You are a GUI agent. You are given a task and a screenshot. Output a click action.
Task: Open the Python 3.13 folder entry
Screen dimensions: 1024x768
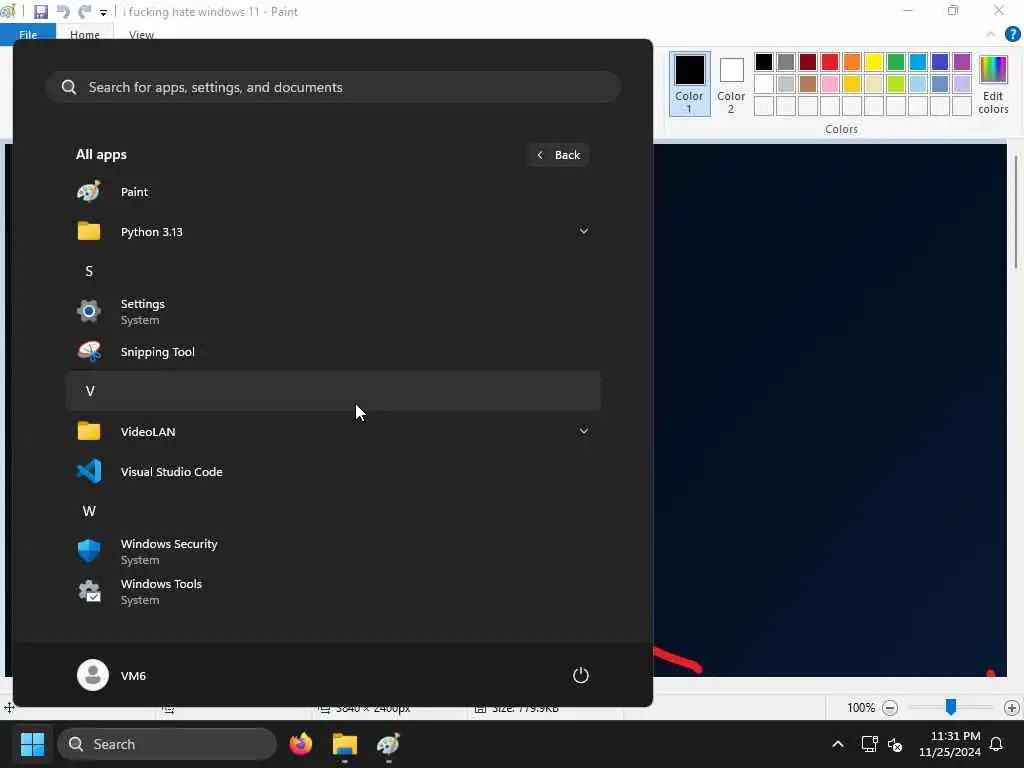click(333, 231)
